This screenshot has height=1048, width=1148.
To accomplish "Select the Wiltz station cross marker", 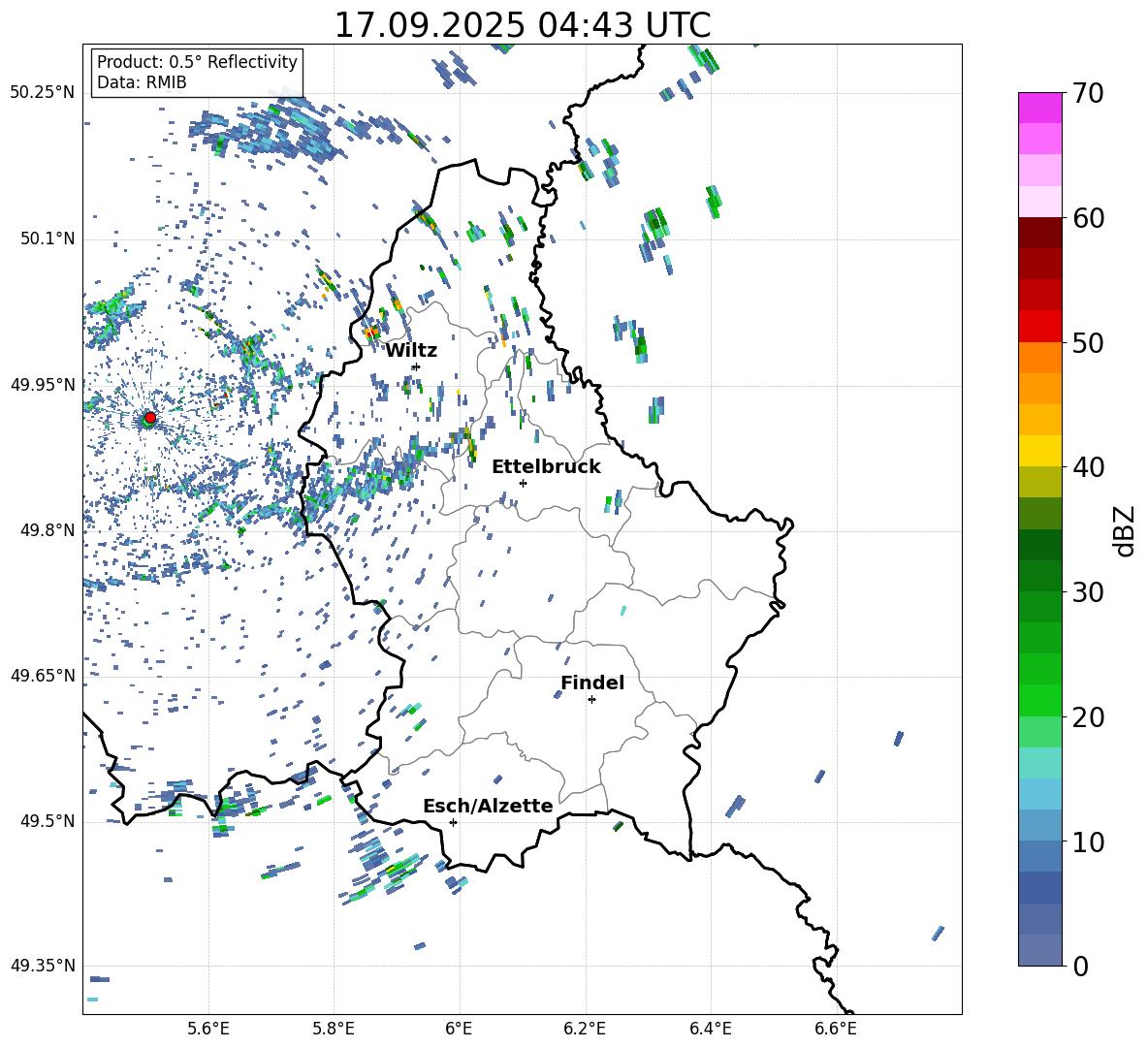I will 416,366.
